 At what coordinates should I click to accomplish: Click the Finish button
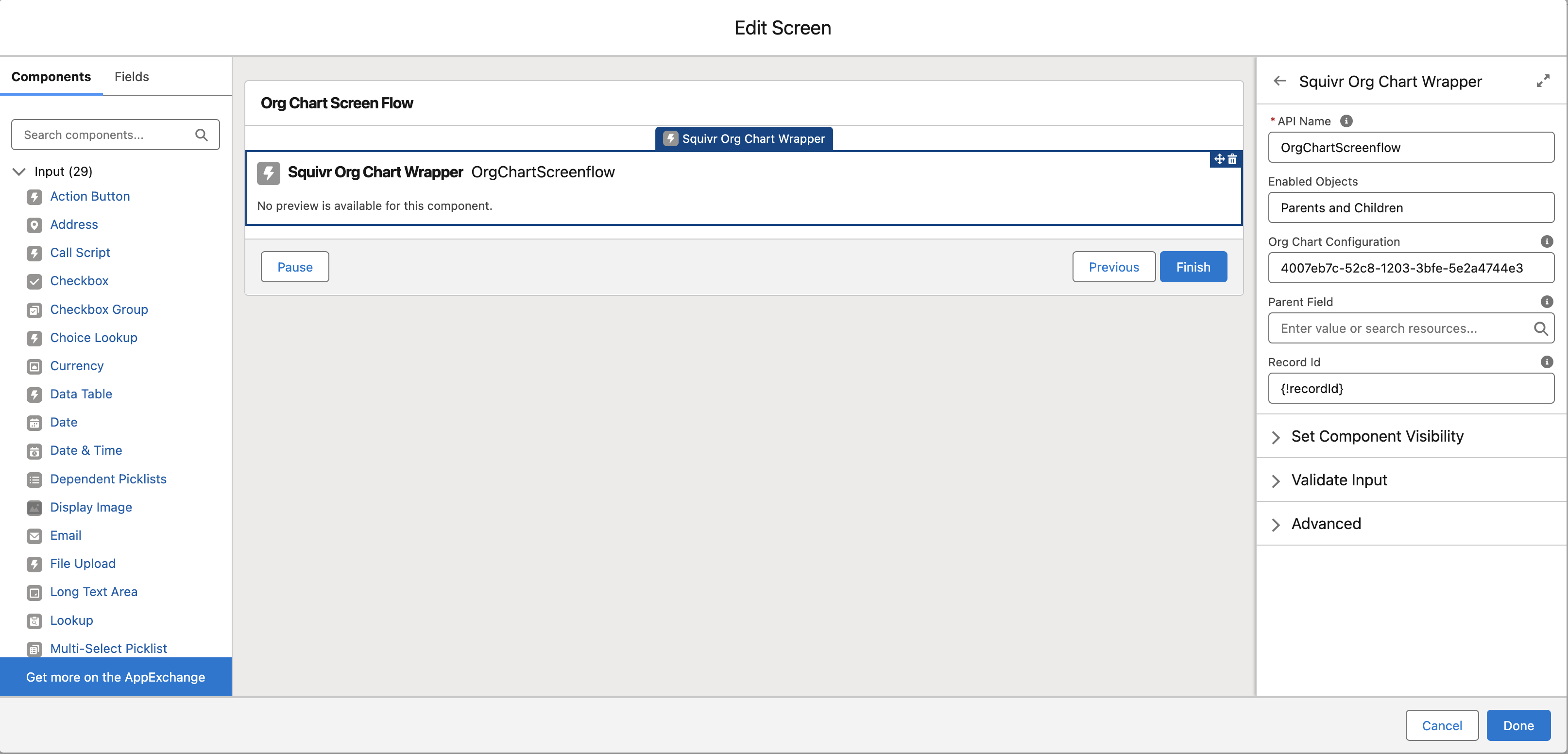click(x=1193, y=267)
